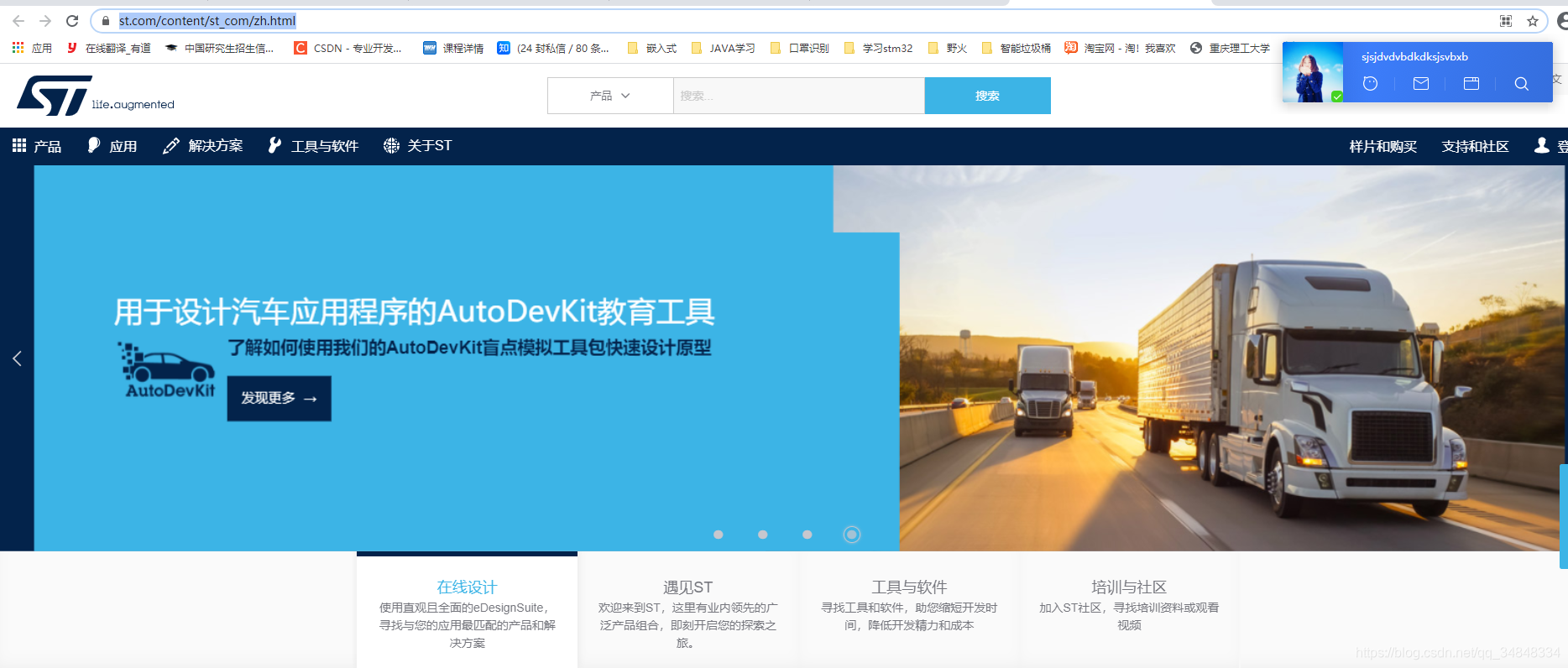Viewport: 1568px width, 668px height.
Task: Open the JAVA学习 bookmark folder
Action: [724, 48]
